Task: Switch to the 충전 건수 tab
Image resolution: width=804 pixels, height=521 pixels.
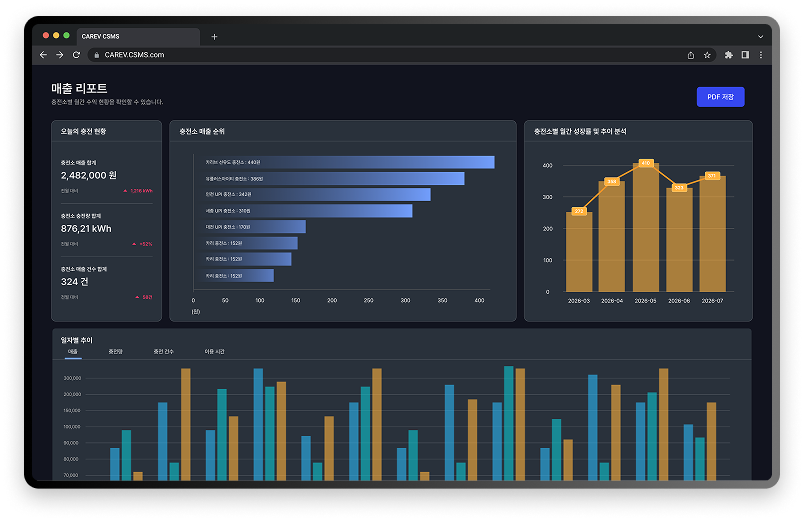Action: pyautogui.click(x=164, y=352)
